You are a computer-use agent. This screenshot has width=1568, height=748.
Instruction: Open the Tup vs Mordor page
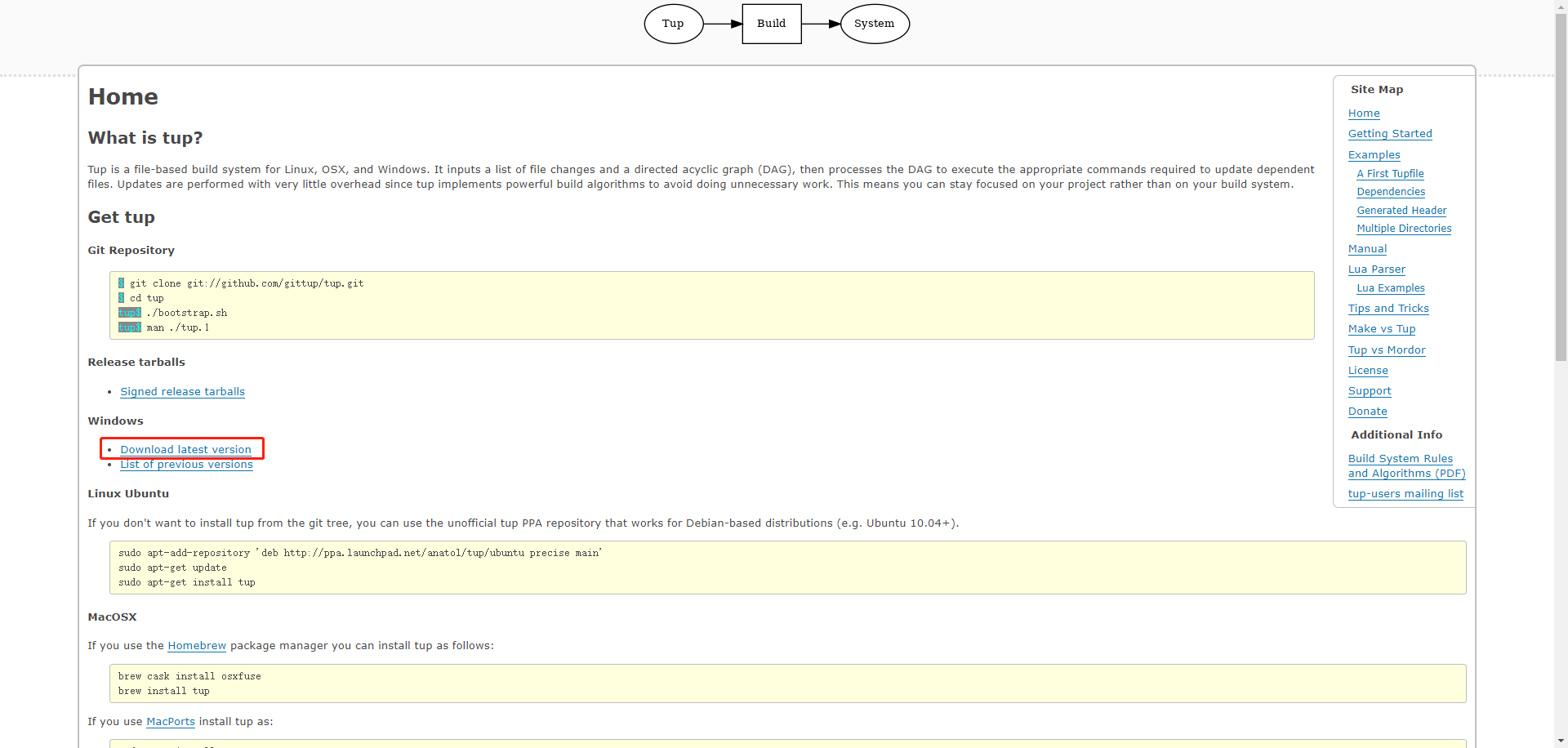coord(1387,350)
